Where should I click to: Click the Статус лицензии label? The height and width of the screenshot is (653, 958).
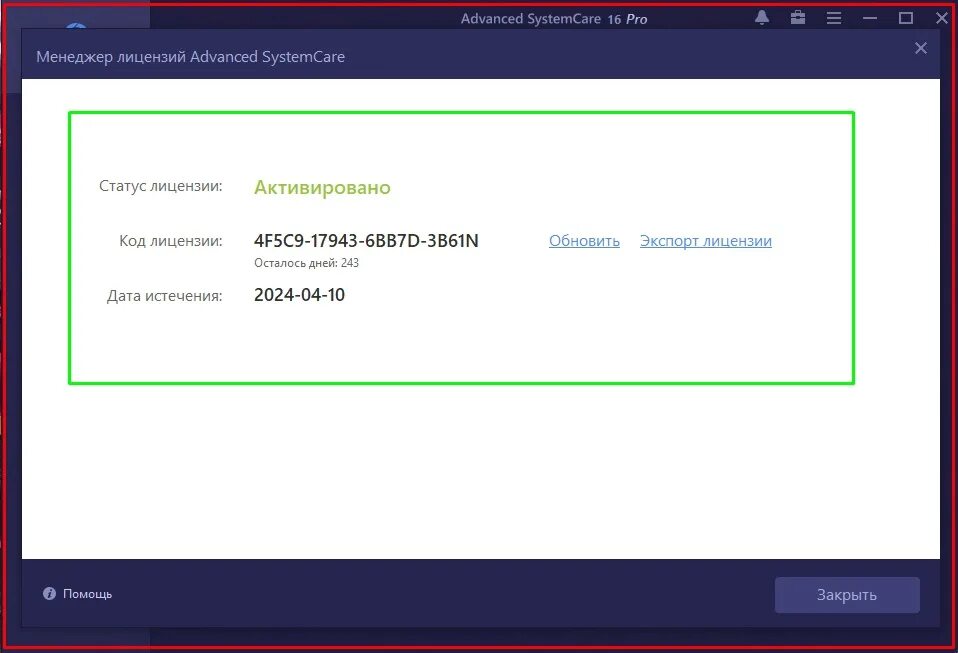(x=161, y=186)
